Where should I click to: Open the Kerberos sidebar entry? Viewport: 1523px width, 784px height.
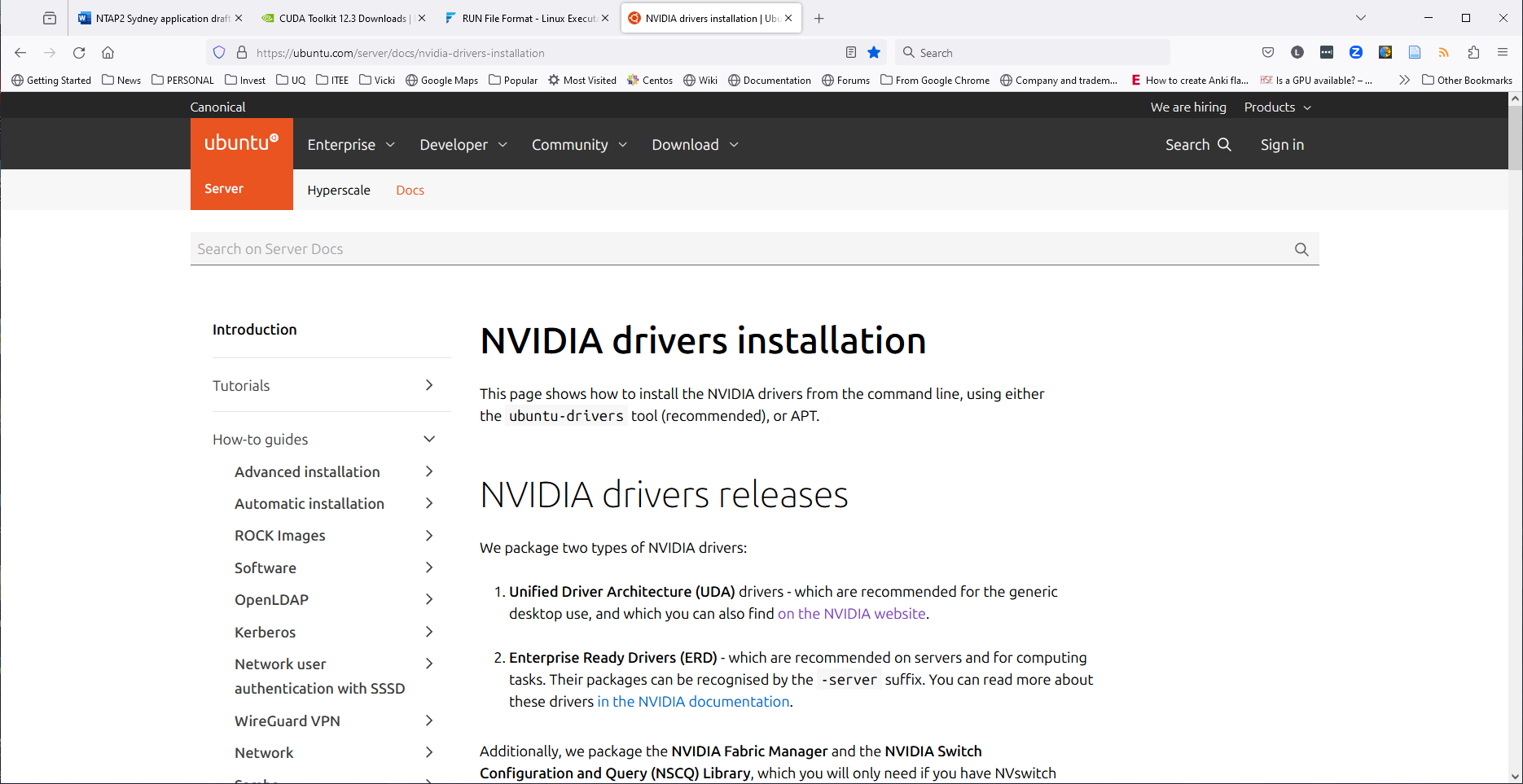(x=265, y=632)
